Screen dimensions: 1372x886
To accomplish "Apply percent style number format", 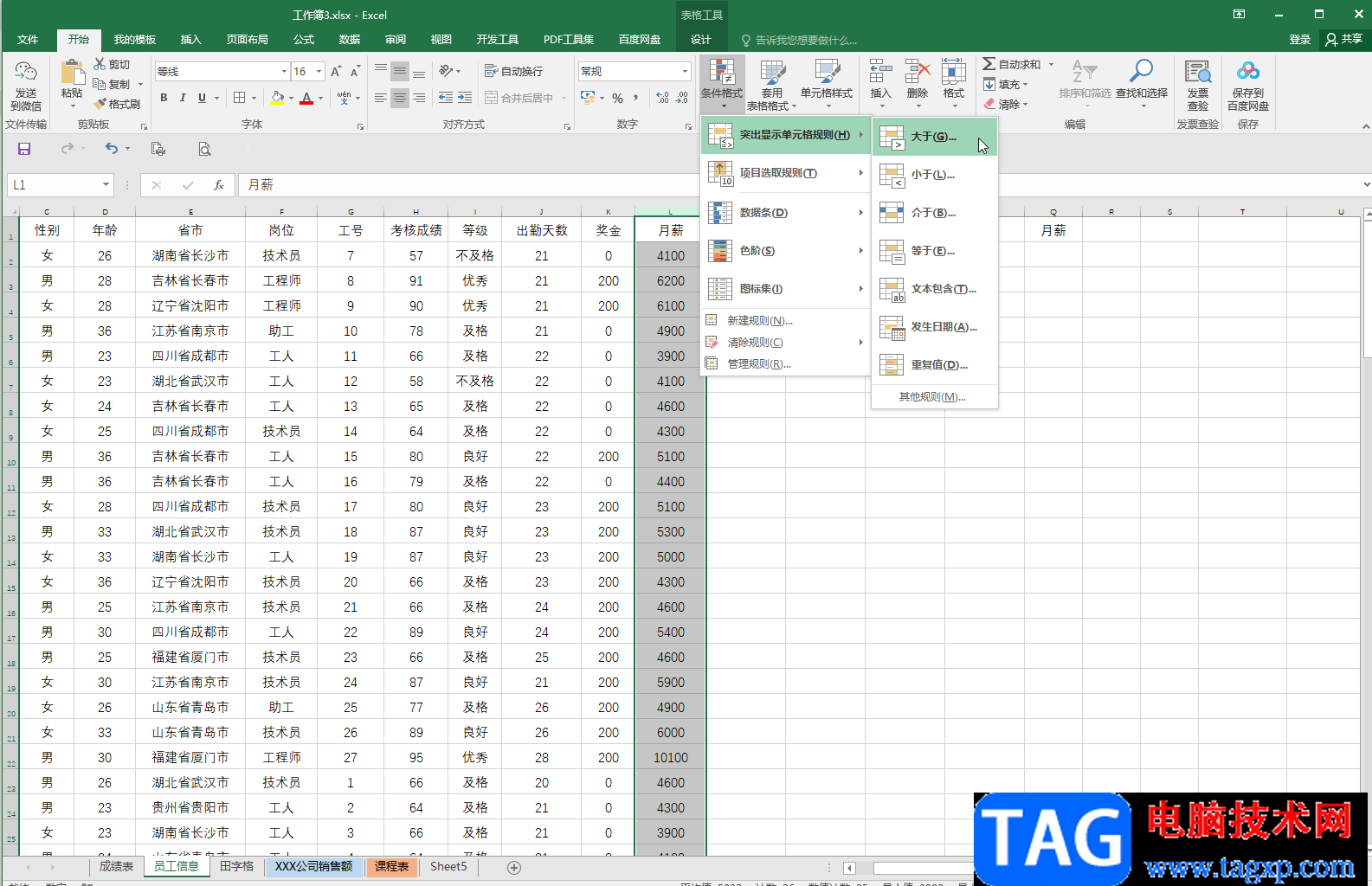I will tap(617, 98).
